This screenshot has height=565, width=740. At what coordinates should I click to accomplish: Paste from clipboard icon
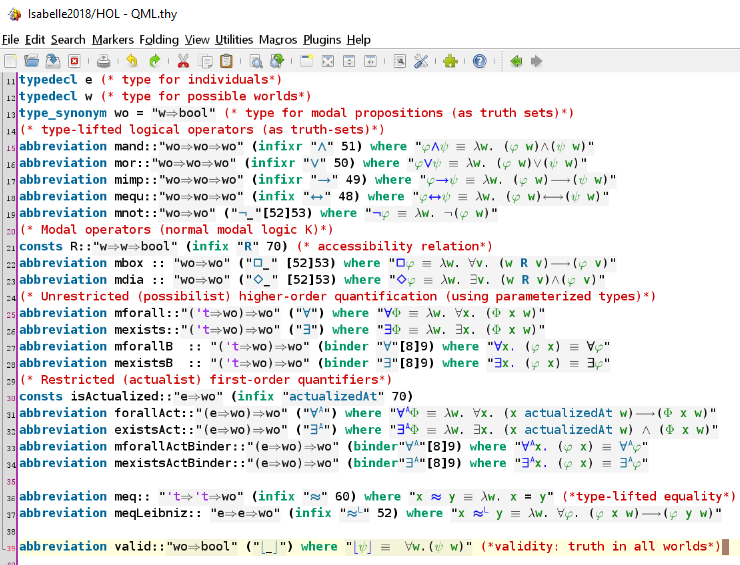(227, 61)
